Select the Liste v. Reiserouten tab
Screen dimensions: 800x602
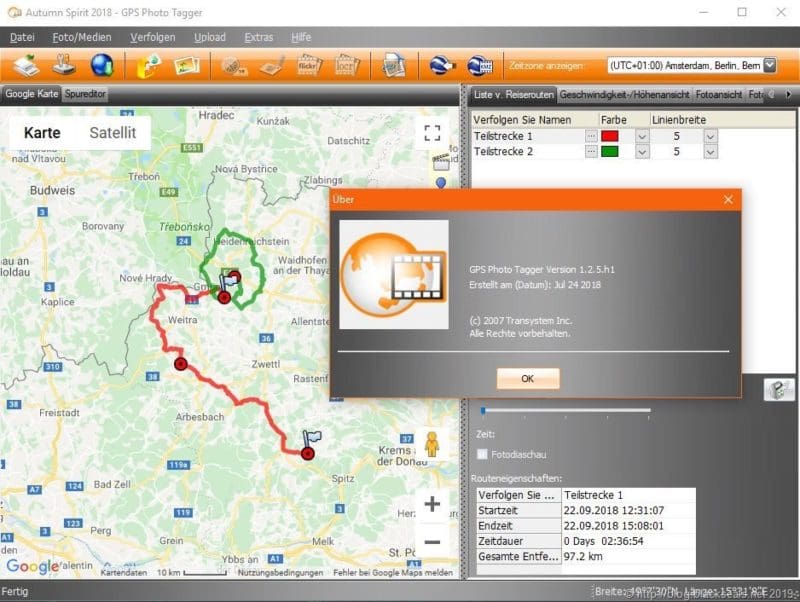[x=513, y=94]
